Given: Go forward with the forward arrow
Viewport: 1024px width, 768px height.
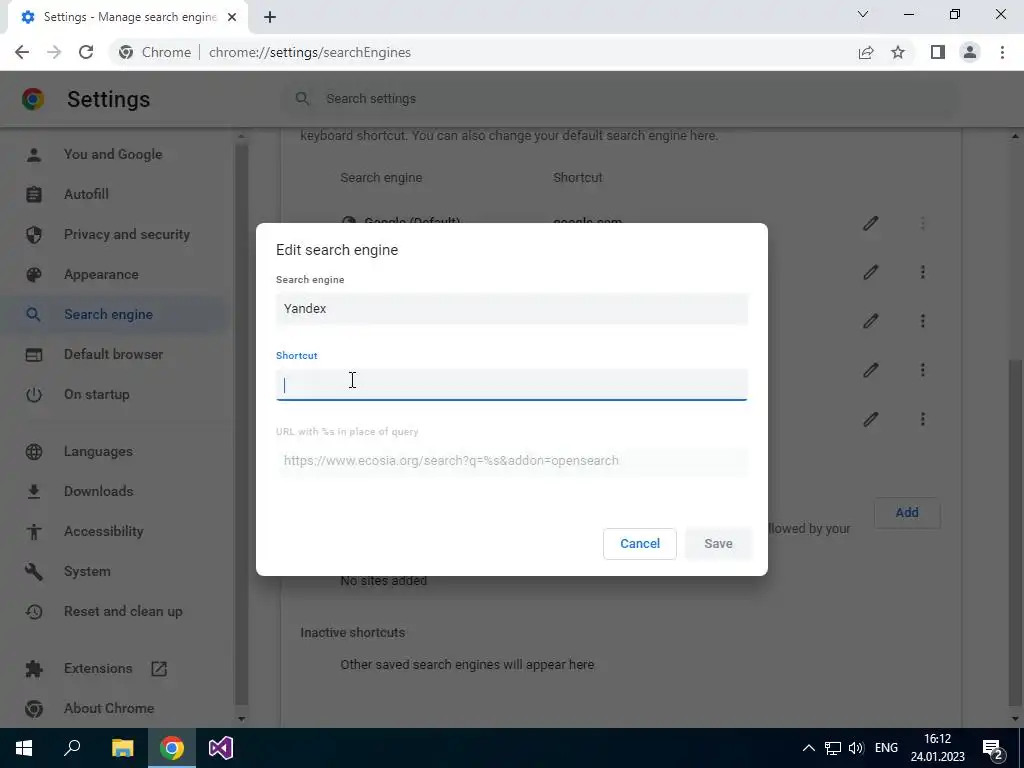Looking at the screenshot, I should [x=54, y=52].
